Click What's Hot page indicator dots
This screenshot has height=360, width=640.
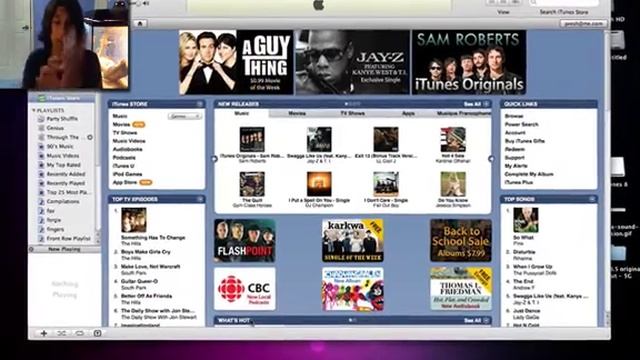pos(352,321)
